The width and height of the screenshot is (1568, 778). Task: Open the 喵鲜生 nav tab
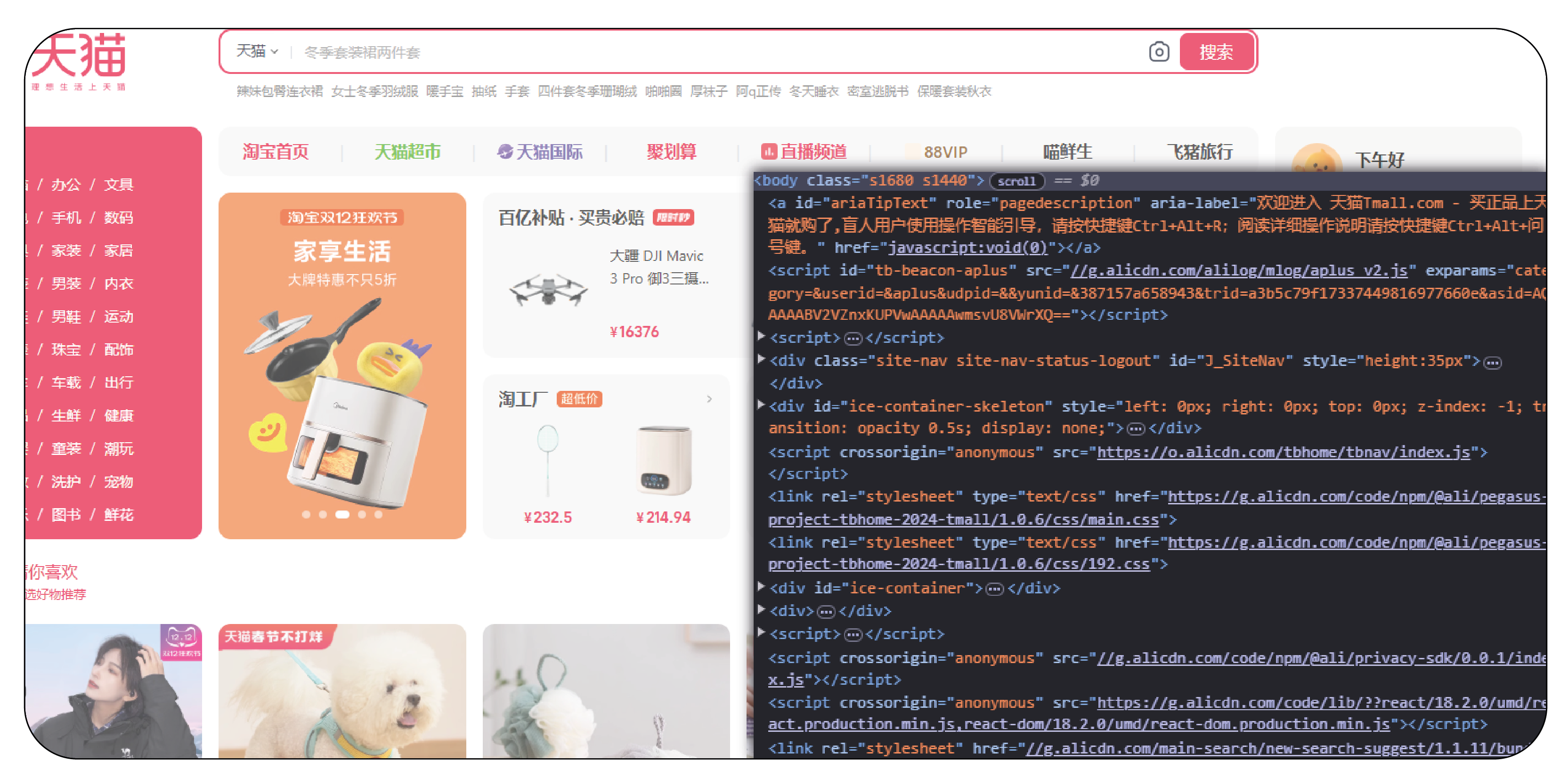tap(1068, 152)
